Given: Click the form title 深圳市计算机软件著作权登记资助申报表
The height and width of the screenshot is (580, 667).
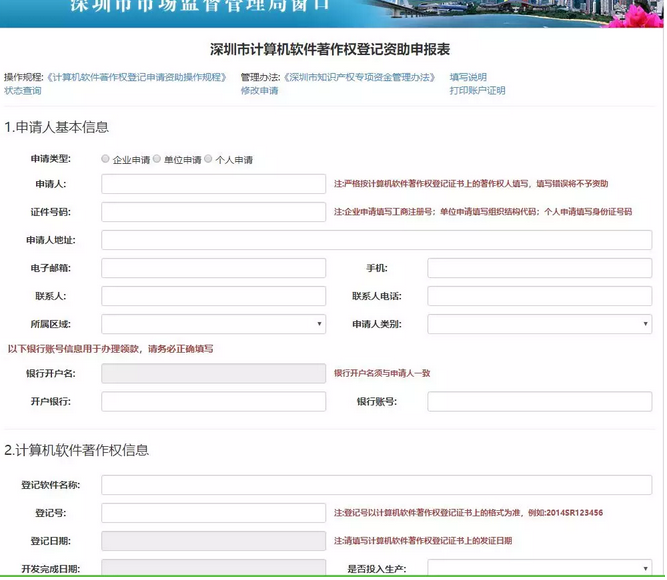Looking at the screenshot, I should pyautogui.click(x=330, y=49).
